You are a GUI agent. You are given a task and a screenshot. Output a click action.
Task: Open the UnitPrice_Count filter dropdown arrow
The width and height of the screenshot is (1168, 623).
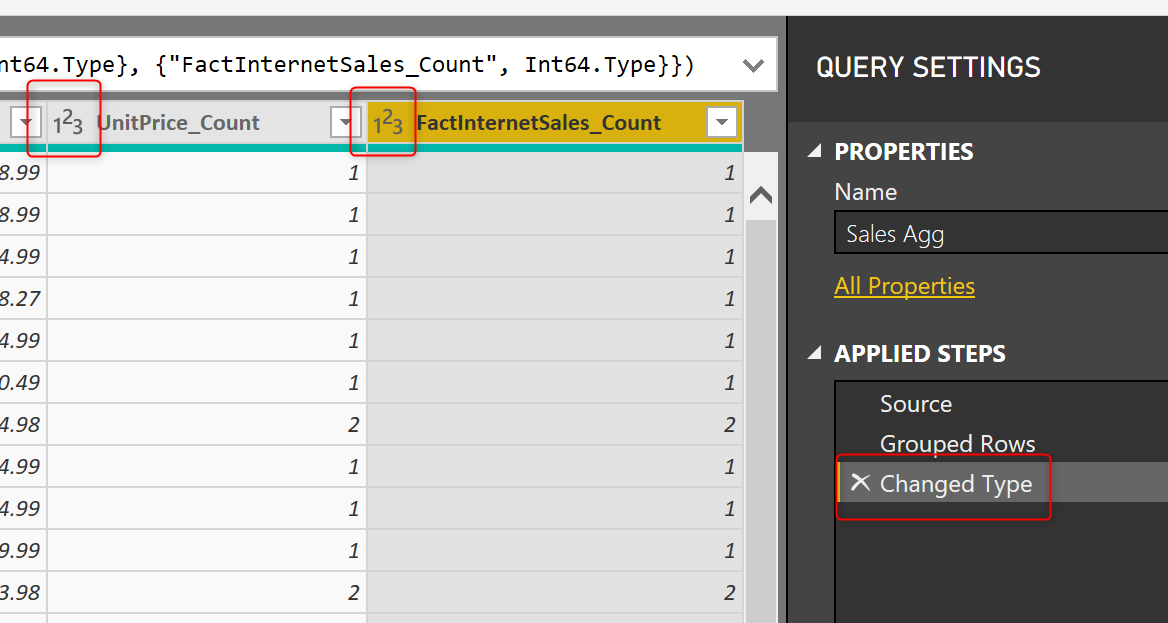(346, 122)
